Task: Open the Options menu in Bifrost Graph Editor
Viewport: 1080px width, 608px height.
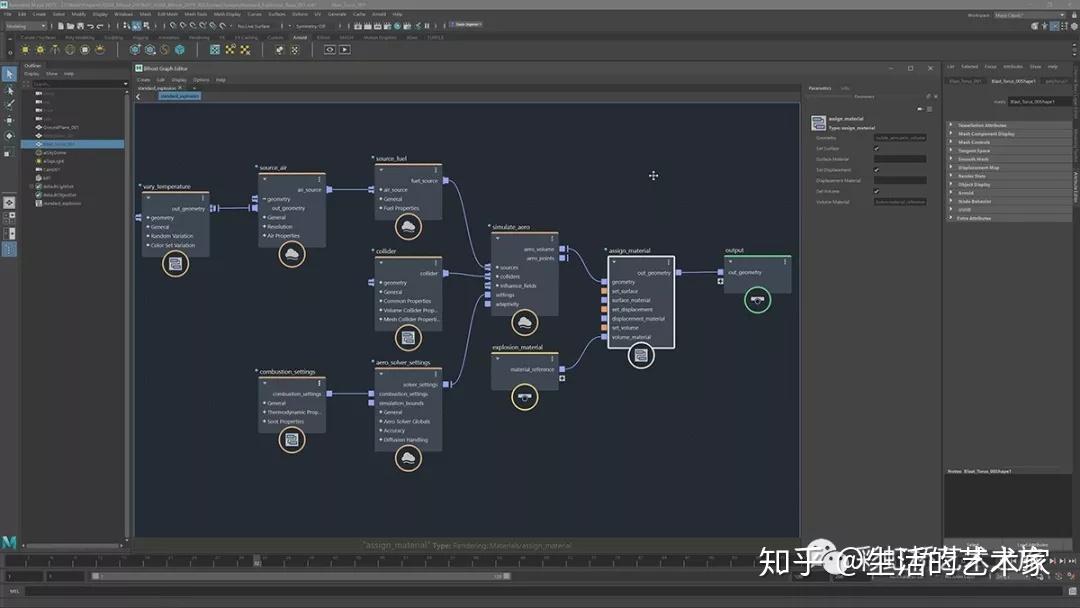Action: tap(201, 80)
